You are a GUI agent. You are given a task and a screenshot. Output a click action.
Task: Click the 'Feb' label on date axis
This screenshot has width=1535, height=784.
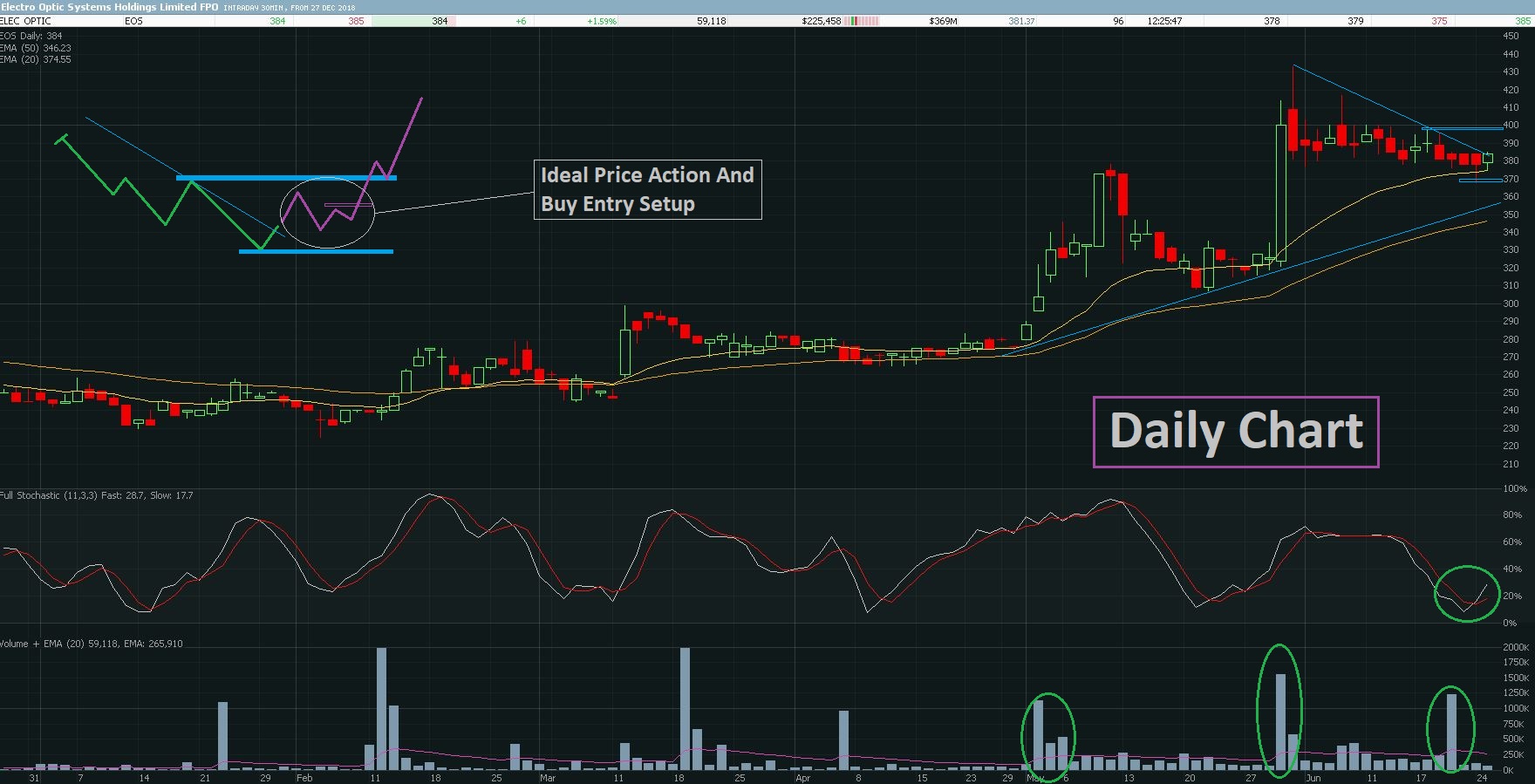pyautogui.click(x=304, y=777)
